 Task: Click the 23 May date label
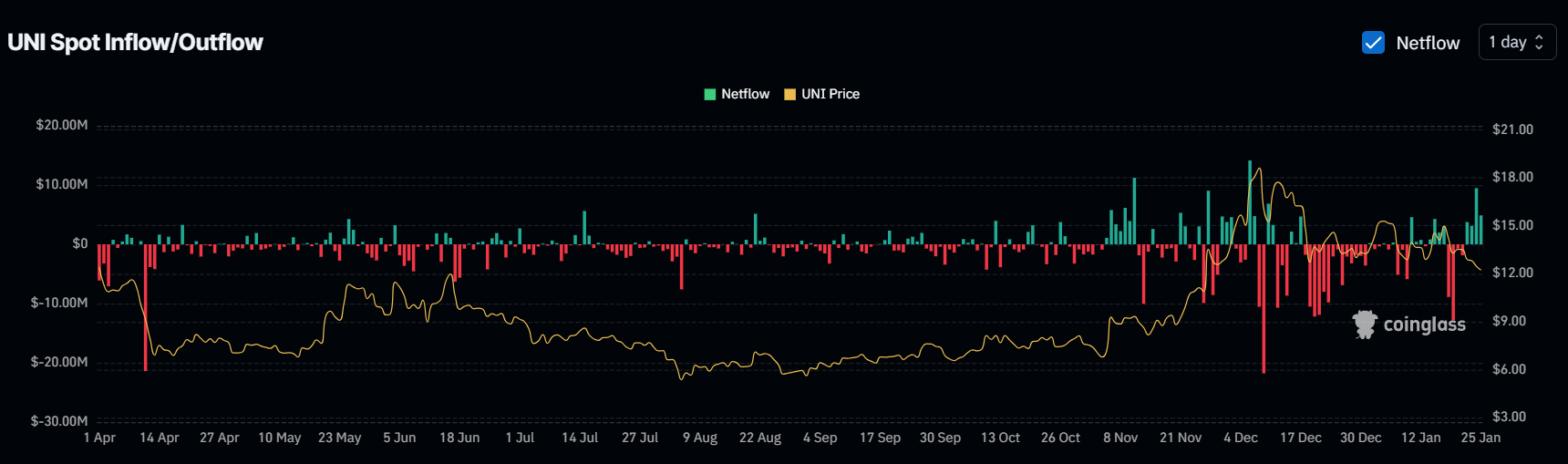[x=340, y=438]
